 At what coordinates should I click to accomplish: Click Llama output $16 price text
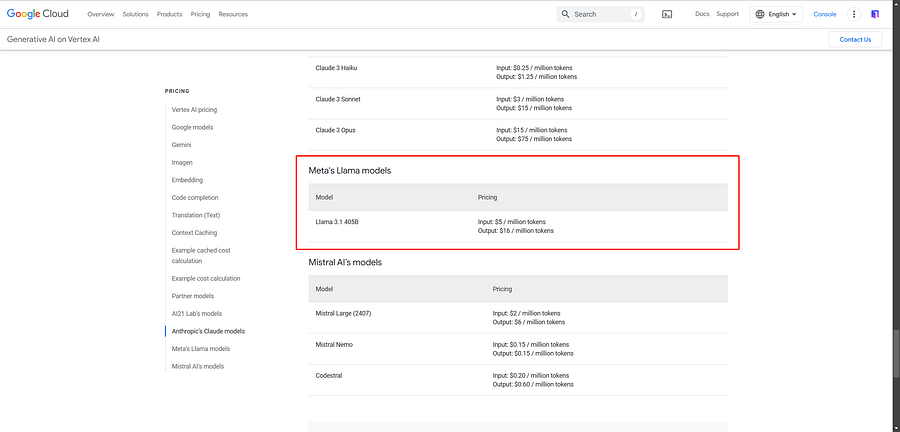coord(515,231)
